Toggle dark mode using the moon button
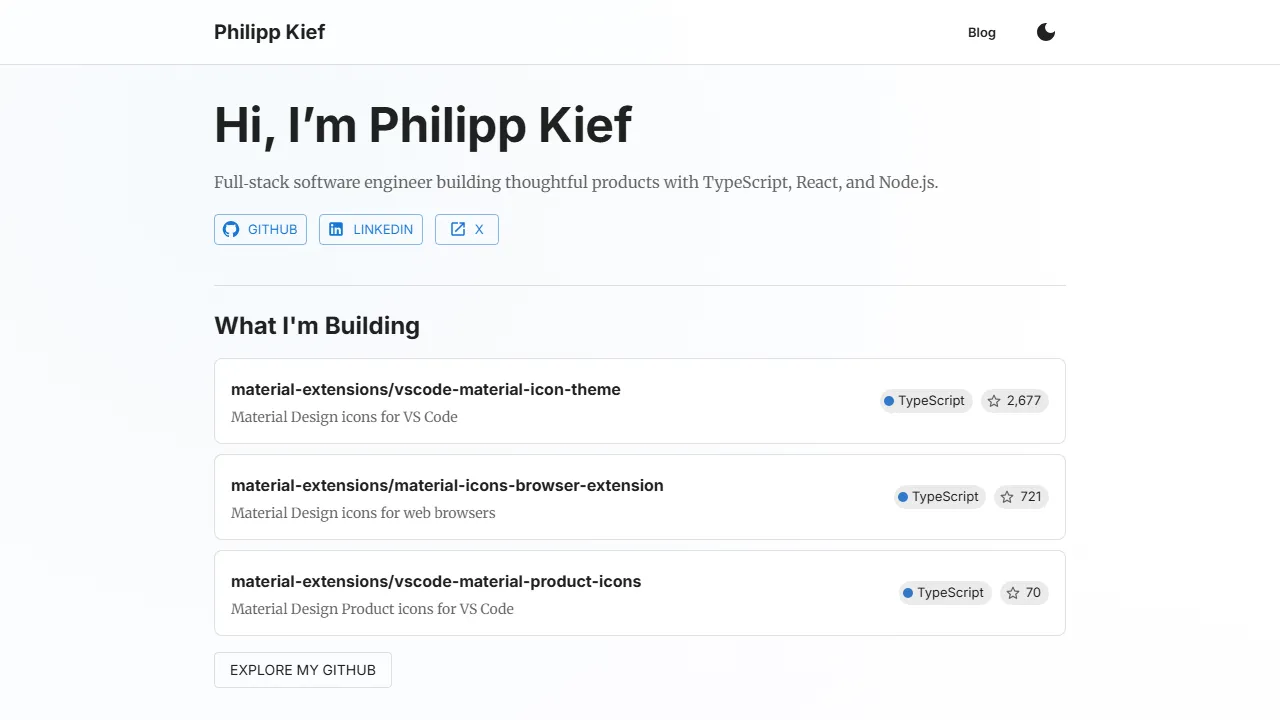Viewport: 1280px width, 720px height. [1045, 32]
